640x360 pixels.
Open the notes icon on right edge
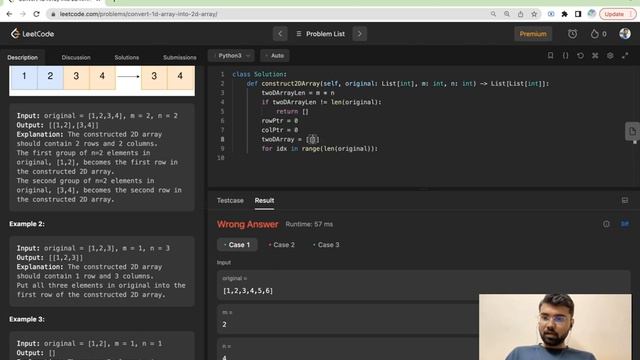click(632, 131)
